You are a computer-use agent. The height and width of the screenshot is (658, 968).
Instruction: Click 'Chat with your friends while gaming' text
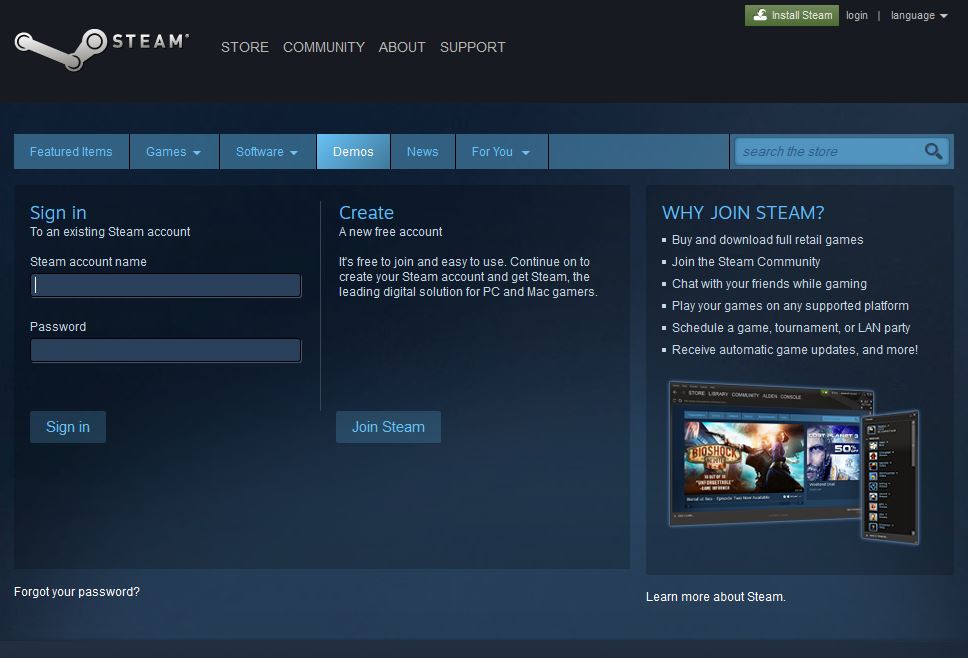(769, 283)
